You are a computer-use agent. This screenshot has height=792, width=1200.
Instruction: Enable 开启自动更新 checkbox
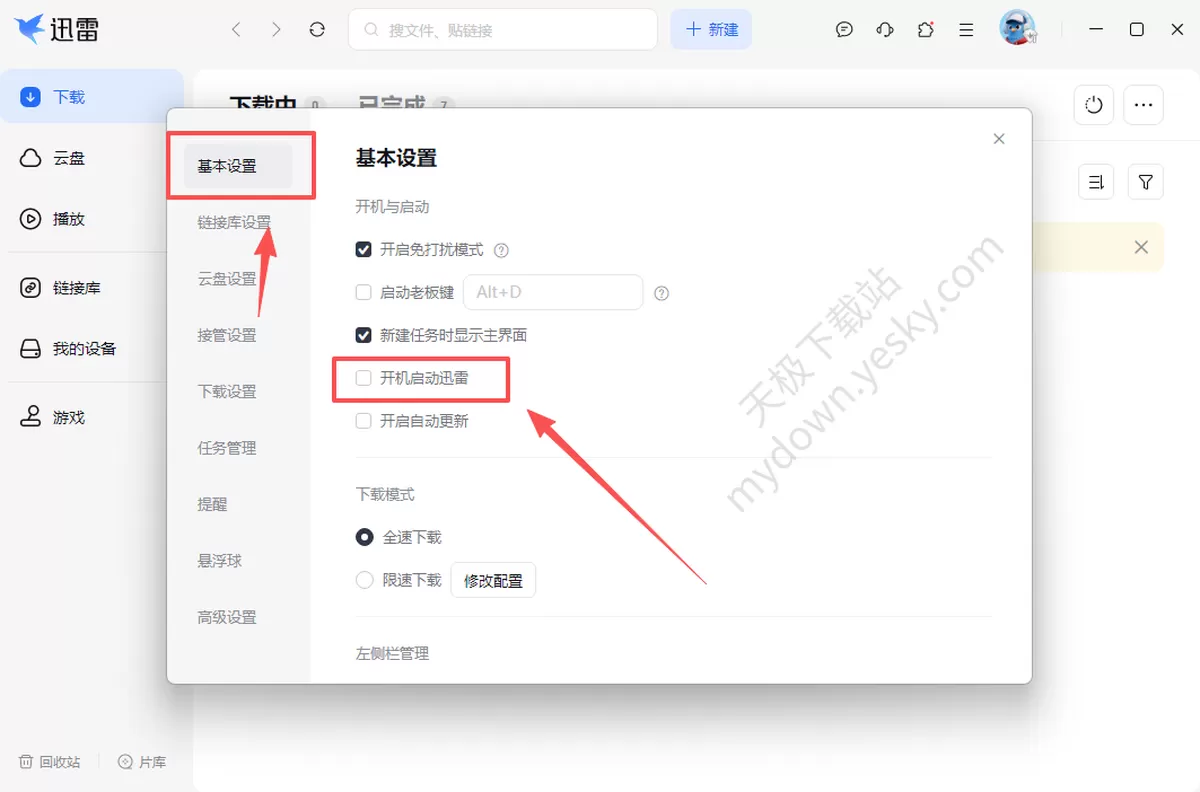click(x=364, y=421)
